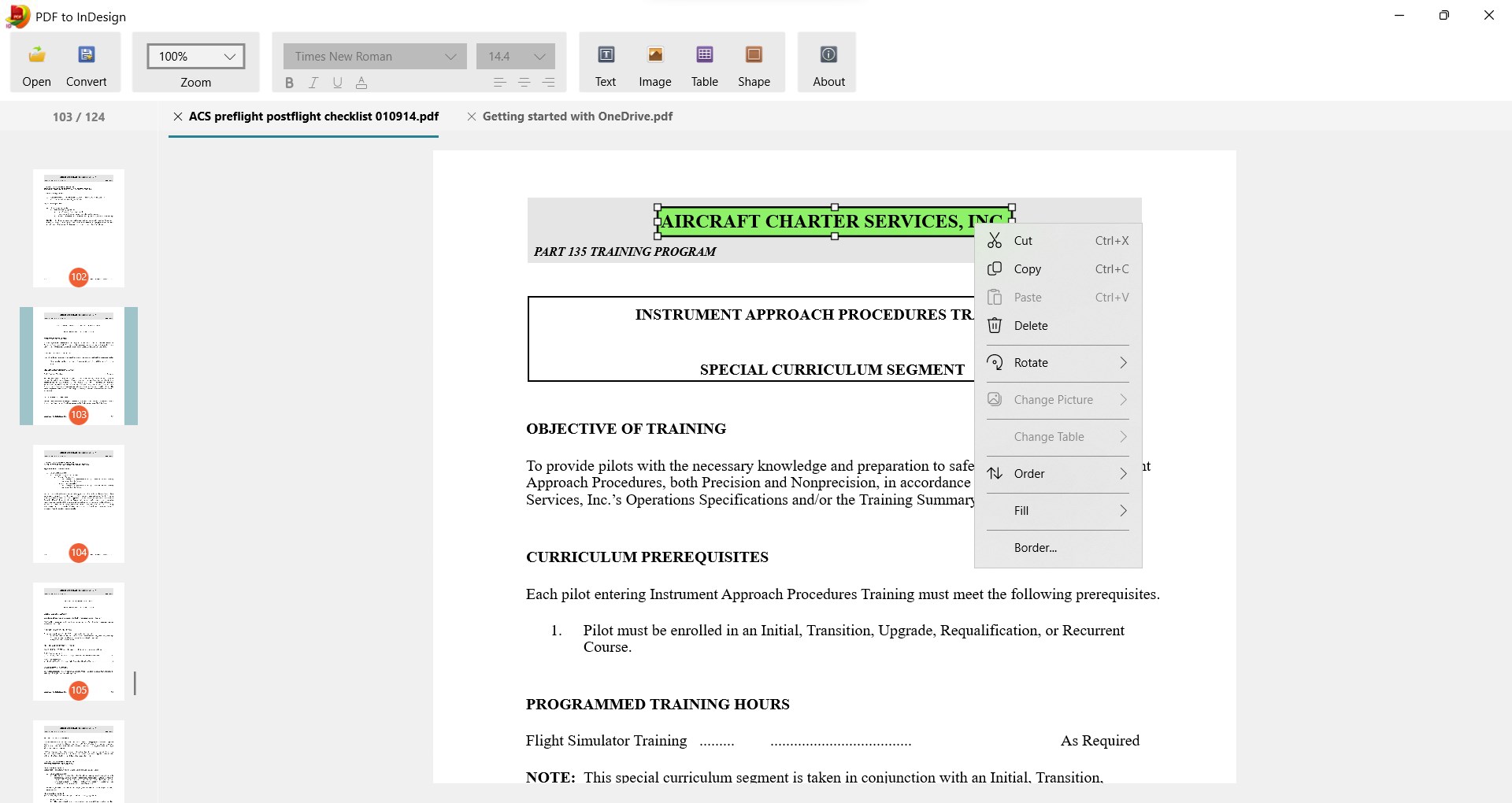Open Border... dialog from context menu
The width and height of the screenshot is (1512, 803).
coord(1058,548)
